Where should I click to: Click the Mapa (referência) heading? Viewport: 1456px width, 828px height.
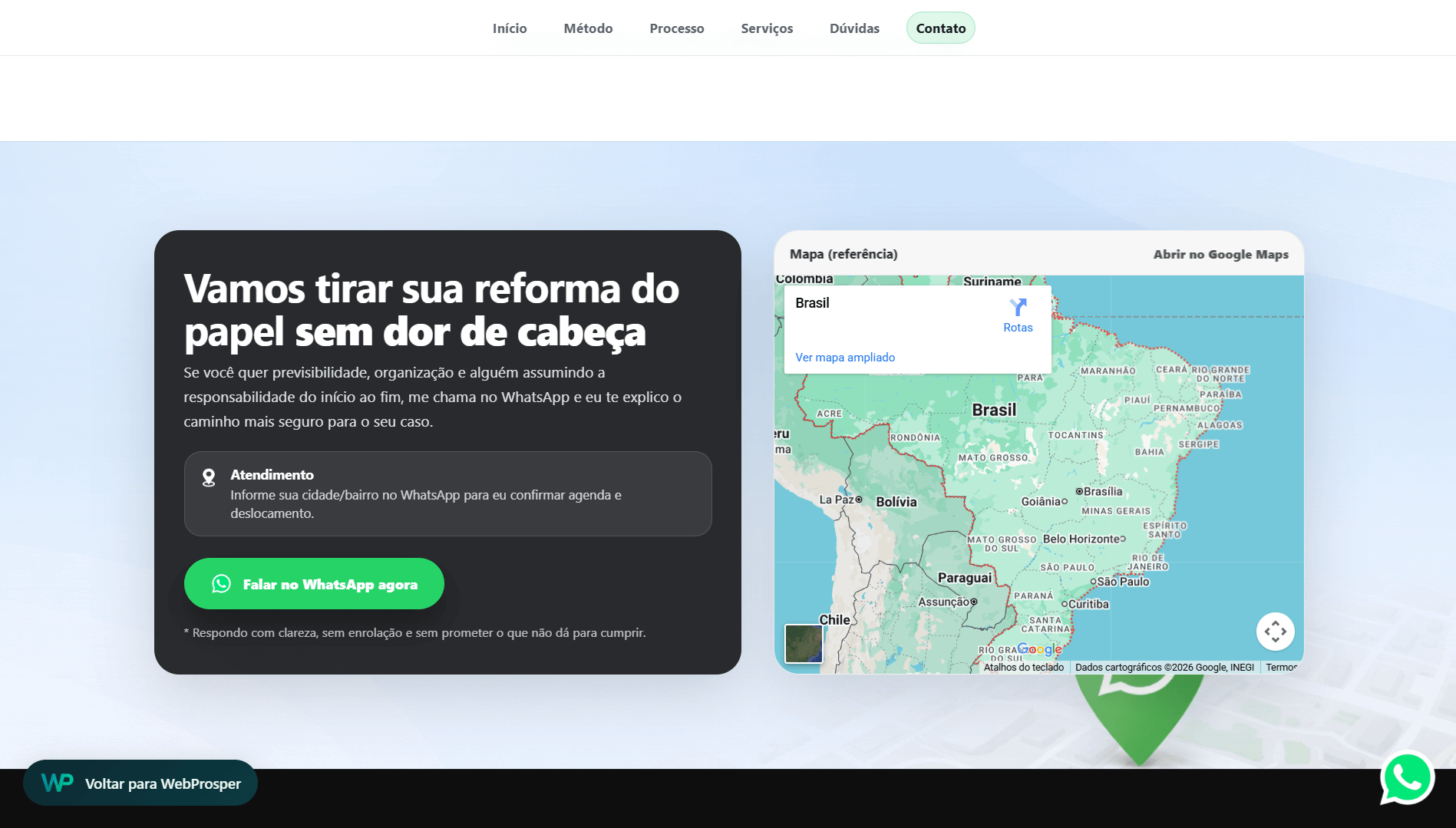[x=844, y=254]
